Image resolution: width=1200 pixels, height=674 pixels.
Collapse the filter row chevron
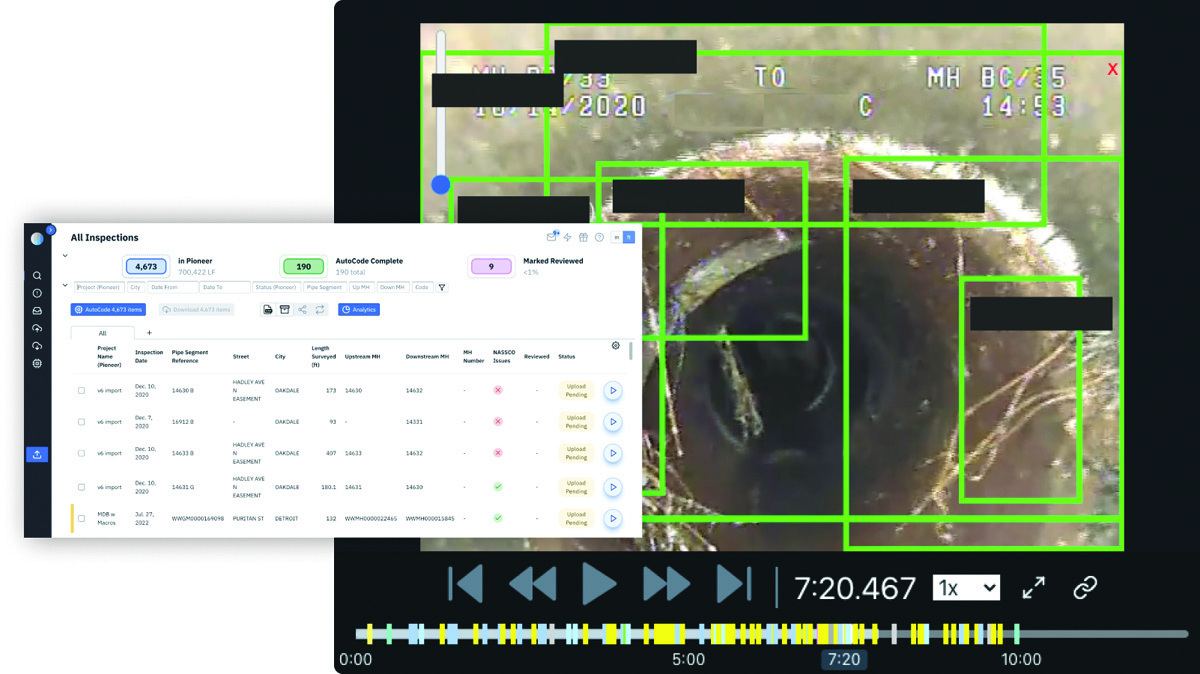coord(65,285)
